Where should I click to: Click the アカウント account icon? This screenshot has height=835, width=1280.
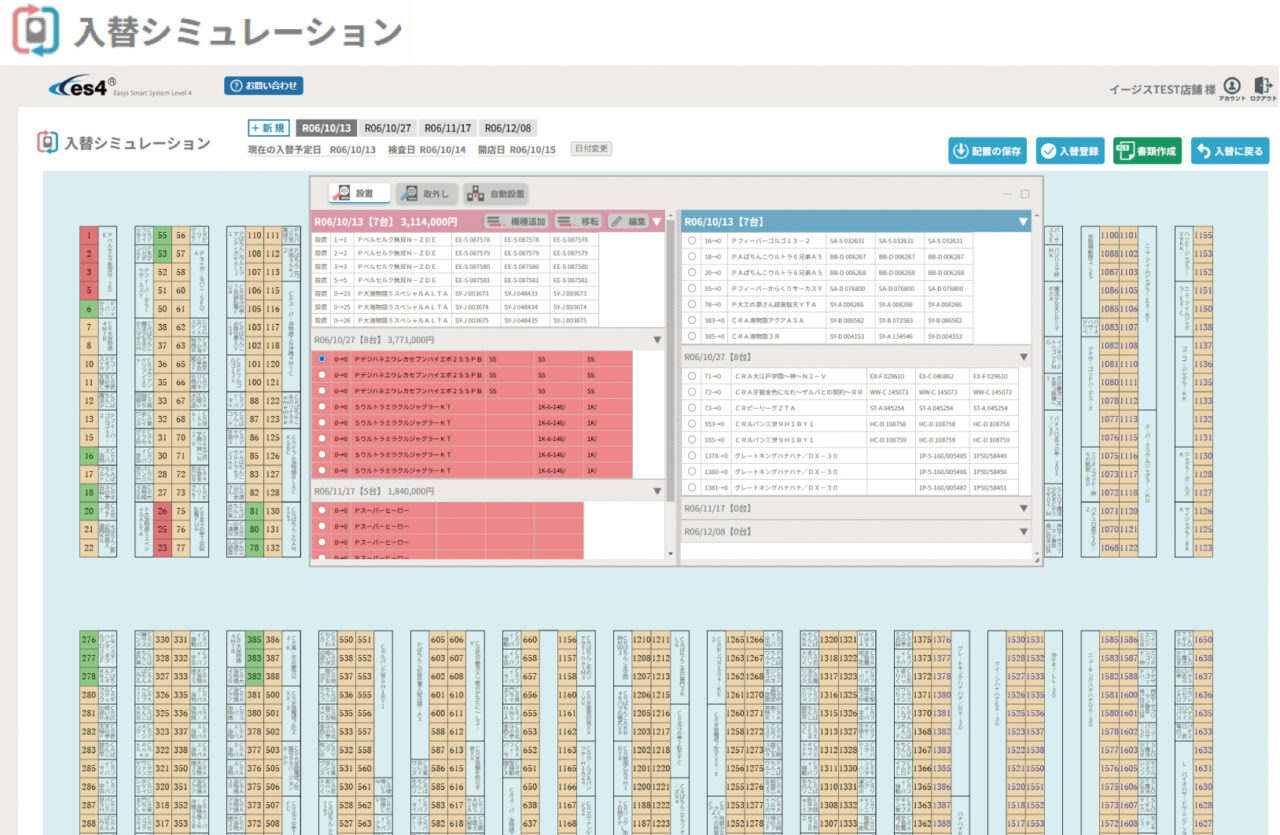click(1231, 87)
